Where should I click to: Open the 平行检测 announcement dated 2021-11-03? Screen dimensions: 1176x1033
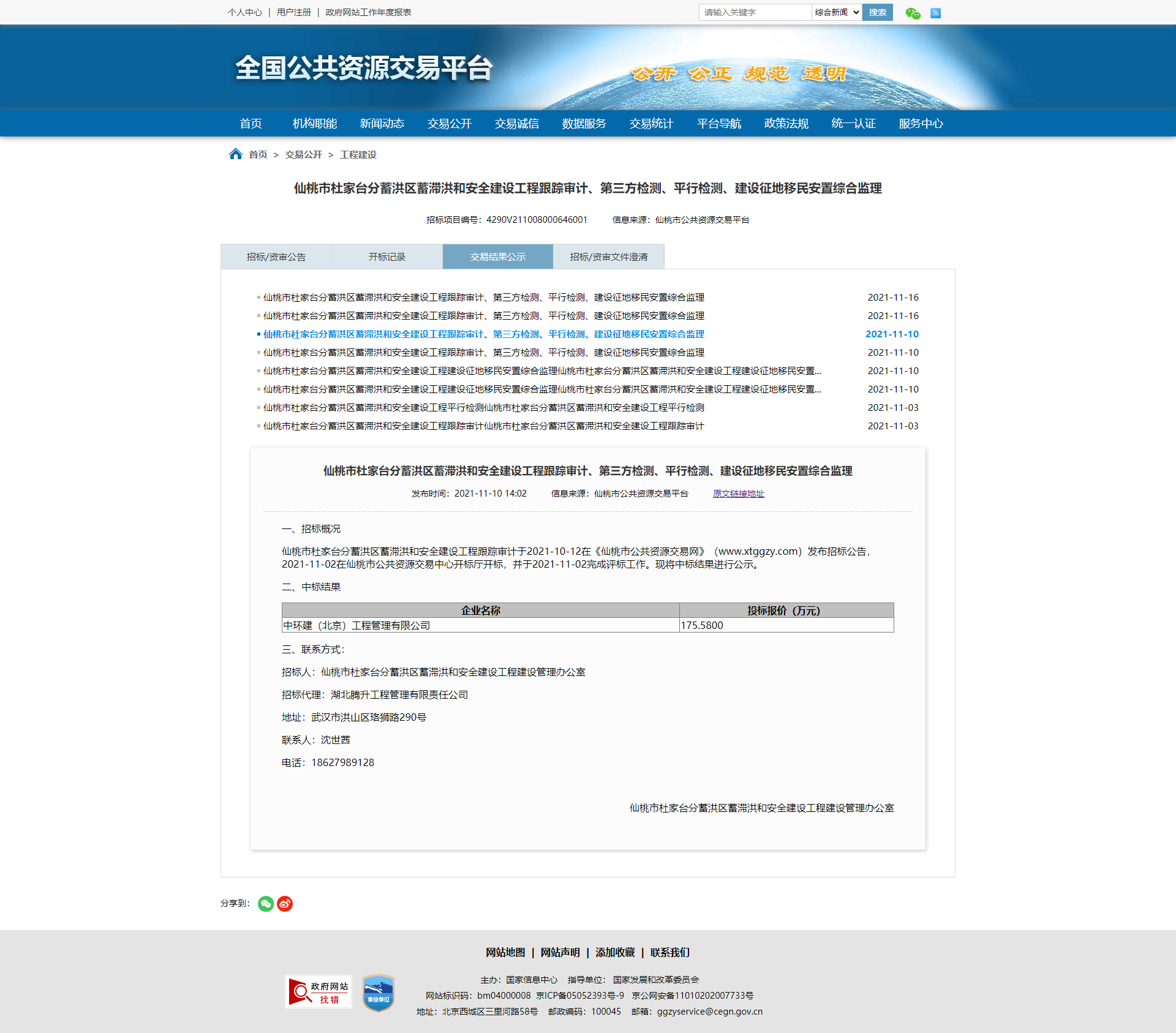pyautogui.click(x=484, y=407)
